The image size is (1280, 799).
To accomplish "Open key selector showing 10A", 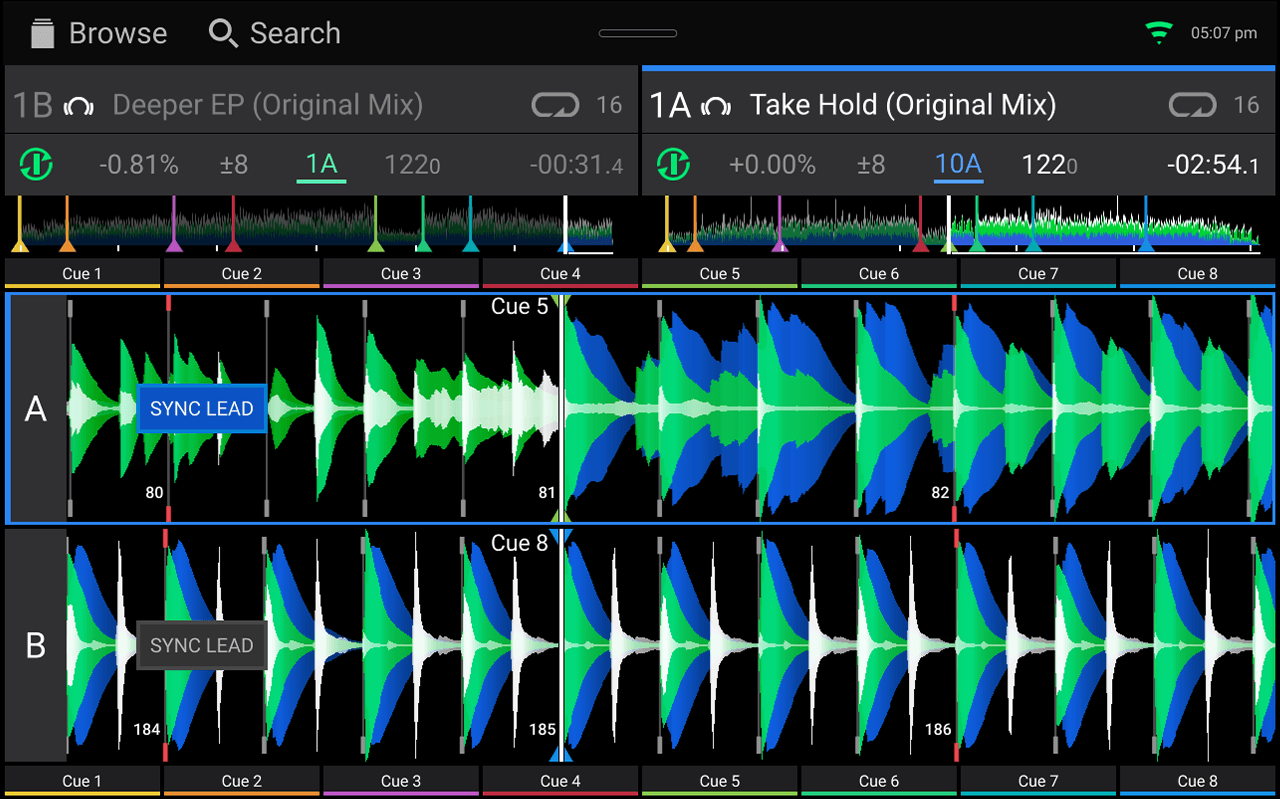I will coord(958,164).
